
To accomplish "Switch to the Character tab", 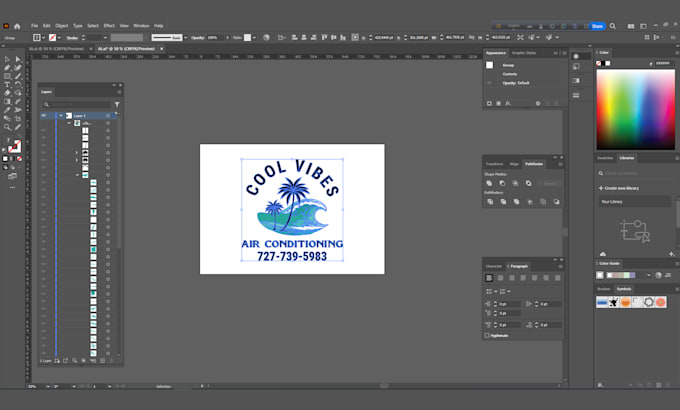I will (x=494, y=266).
